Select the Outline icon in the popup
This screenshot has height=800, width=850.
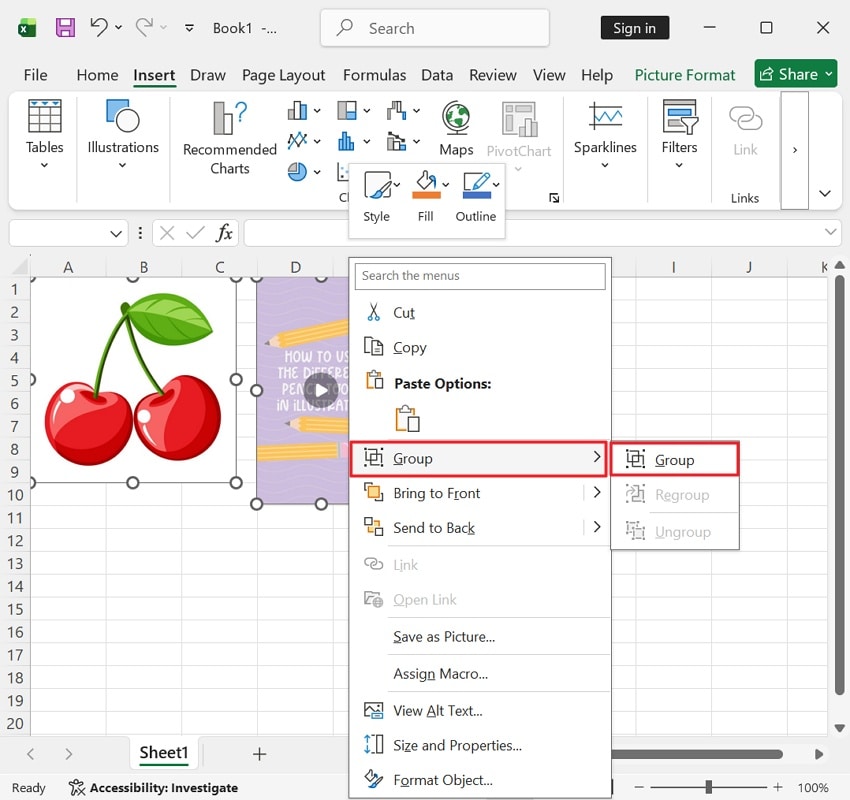(475, 184)
